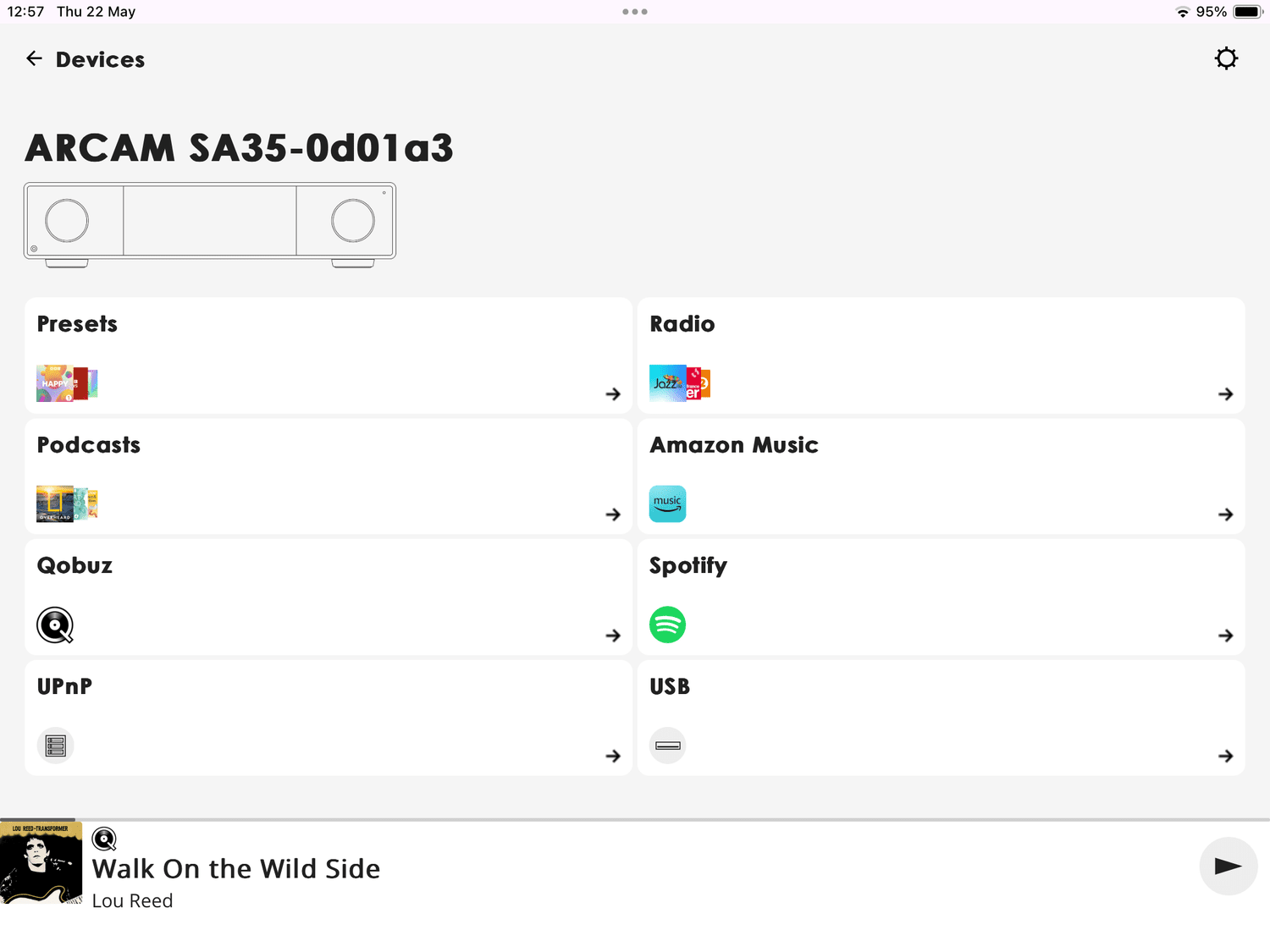The width and height of the screenshot is (1270, 952).
Task: Tap the playback progress bar above the now playing strip
Action: 635,819
